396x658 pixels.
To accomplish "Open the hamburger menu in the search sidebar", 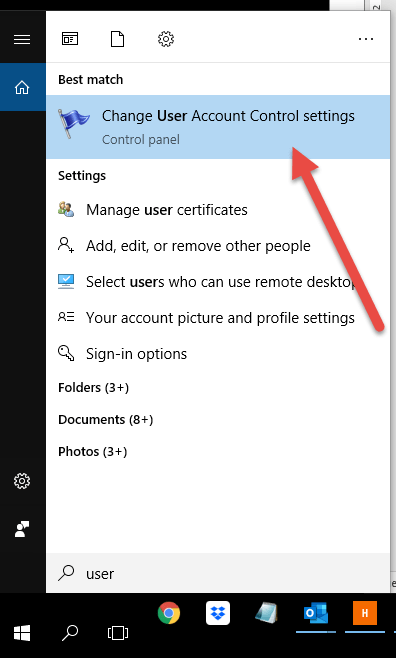I will pyautogui.click(x=22, y=39).
